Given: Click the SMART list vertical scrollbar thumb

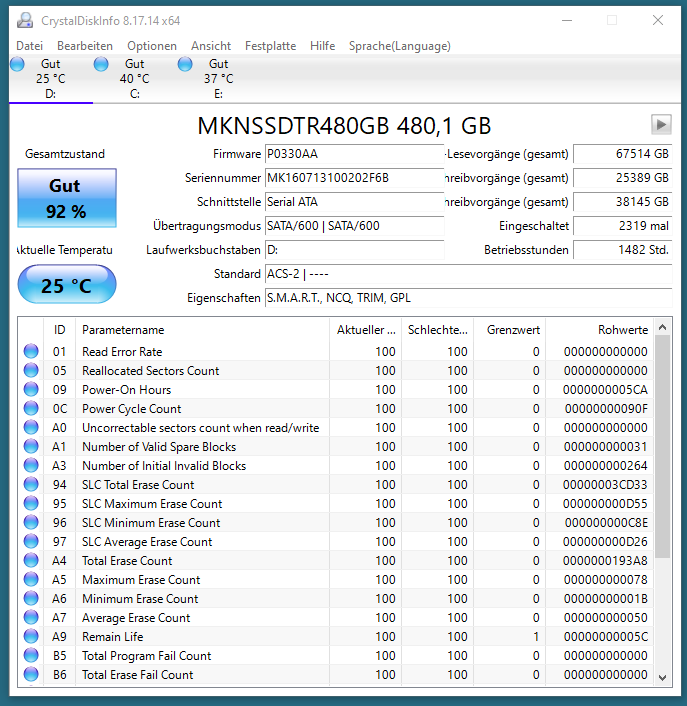Looking at the screenshot, I should (662, 447).
